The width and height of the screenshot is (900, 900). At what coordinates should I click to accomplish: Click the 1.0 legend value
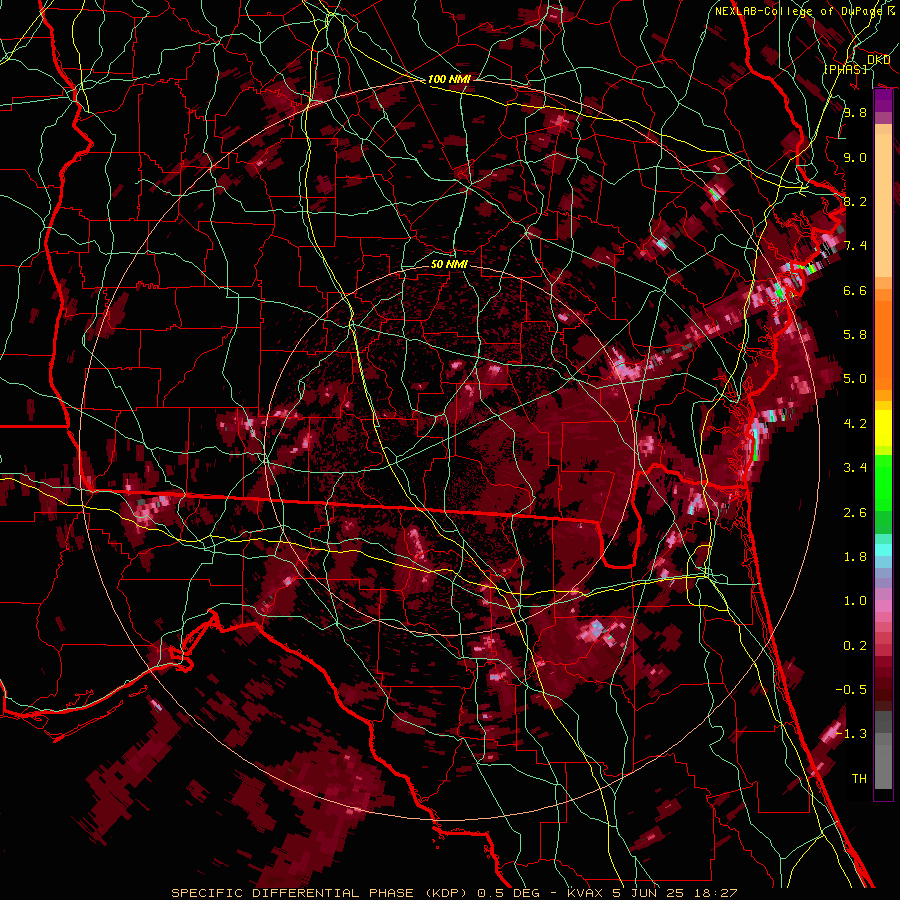click(x=855, y=601)
